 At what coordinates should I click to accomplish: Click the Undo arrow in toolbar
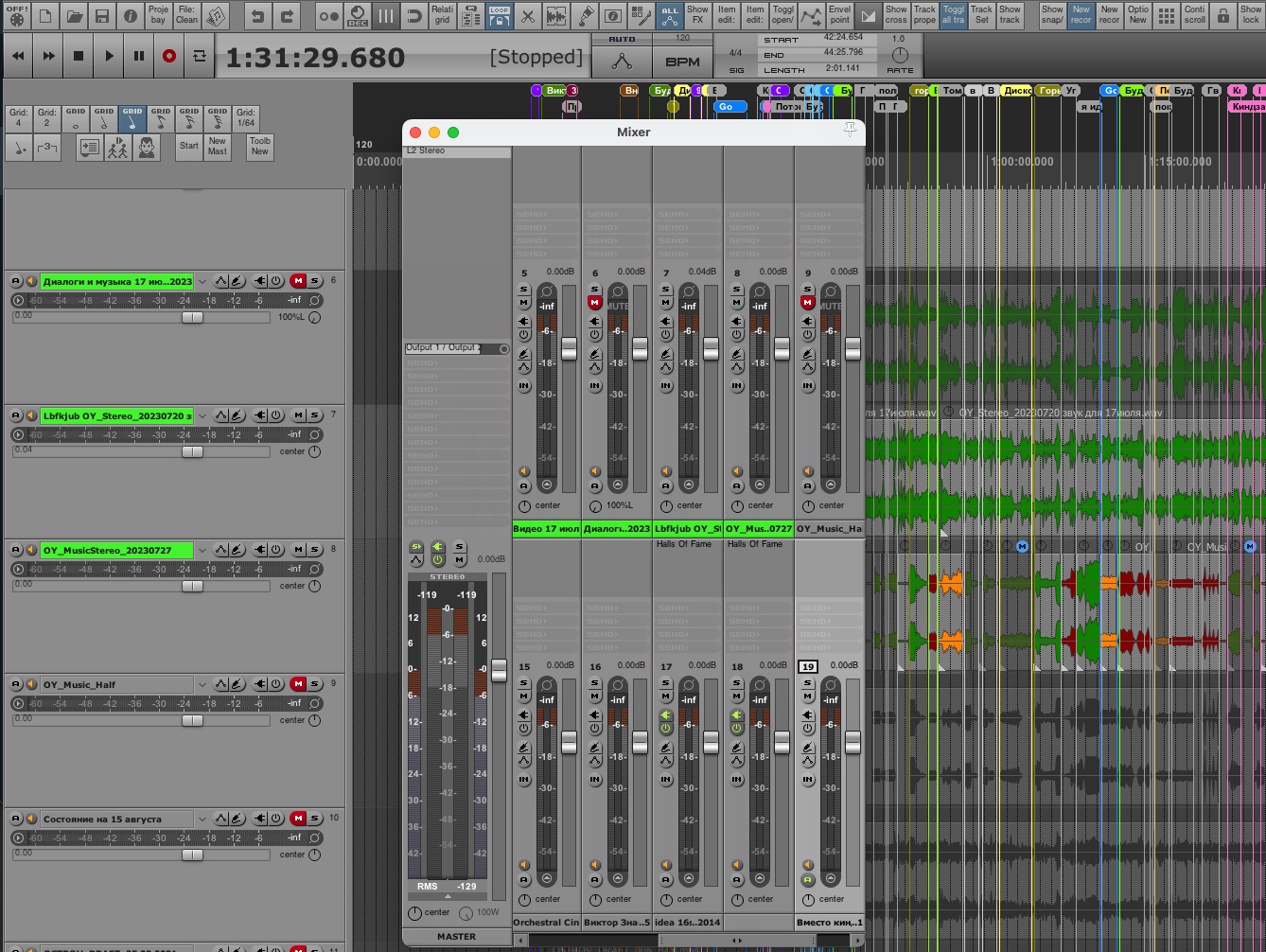tap(256, 15)
